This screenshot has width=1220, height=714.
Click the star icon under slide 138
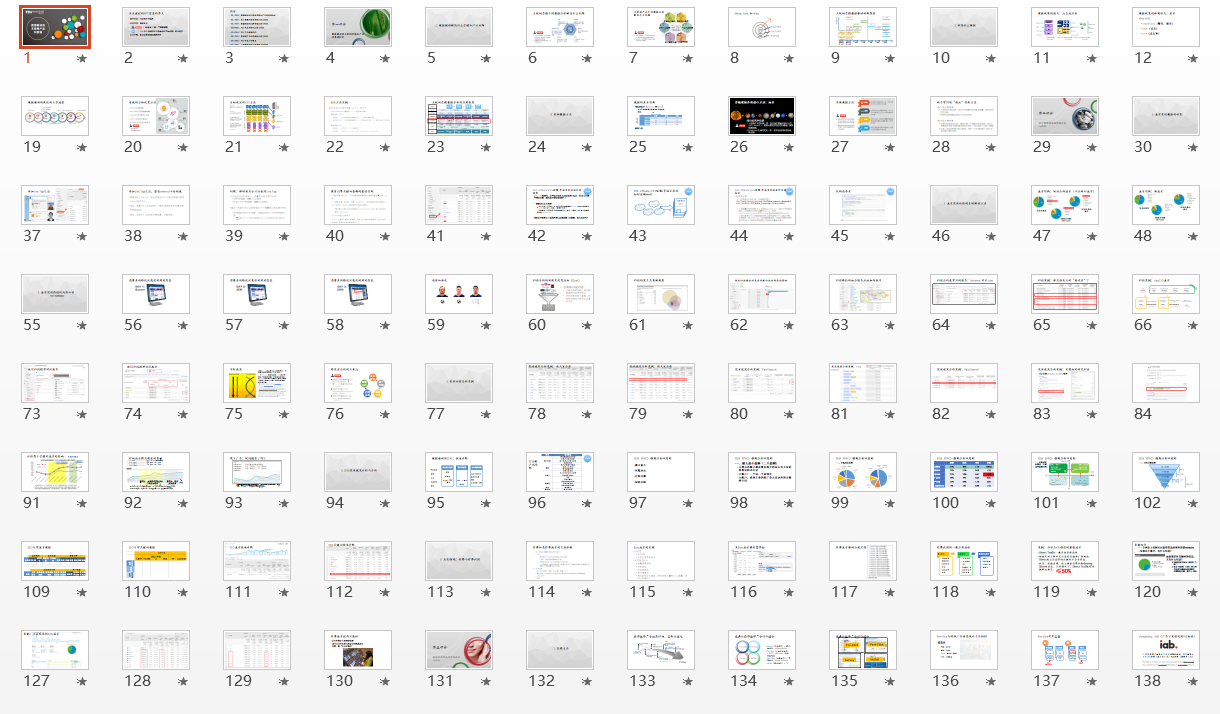click(1193, 682)
